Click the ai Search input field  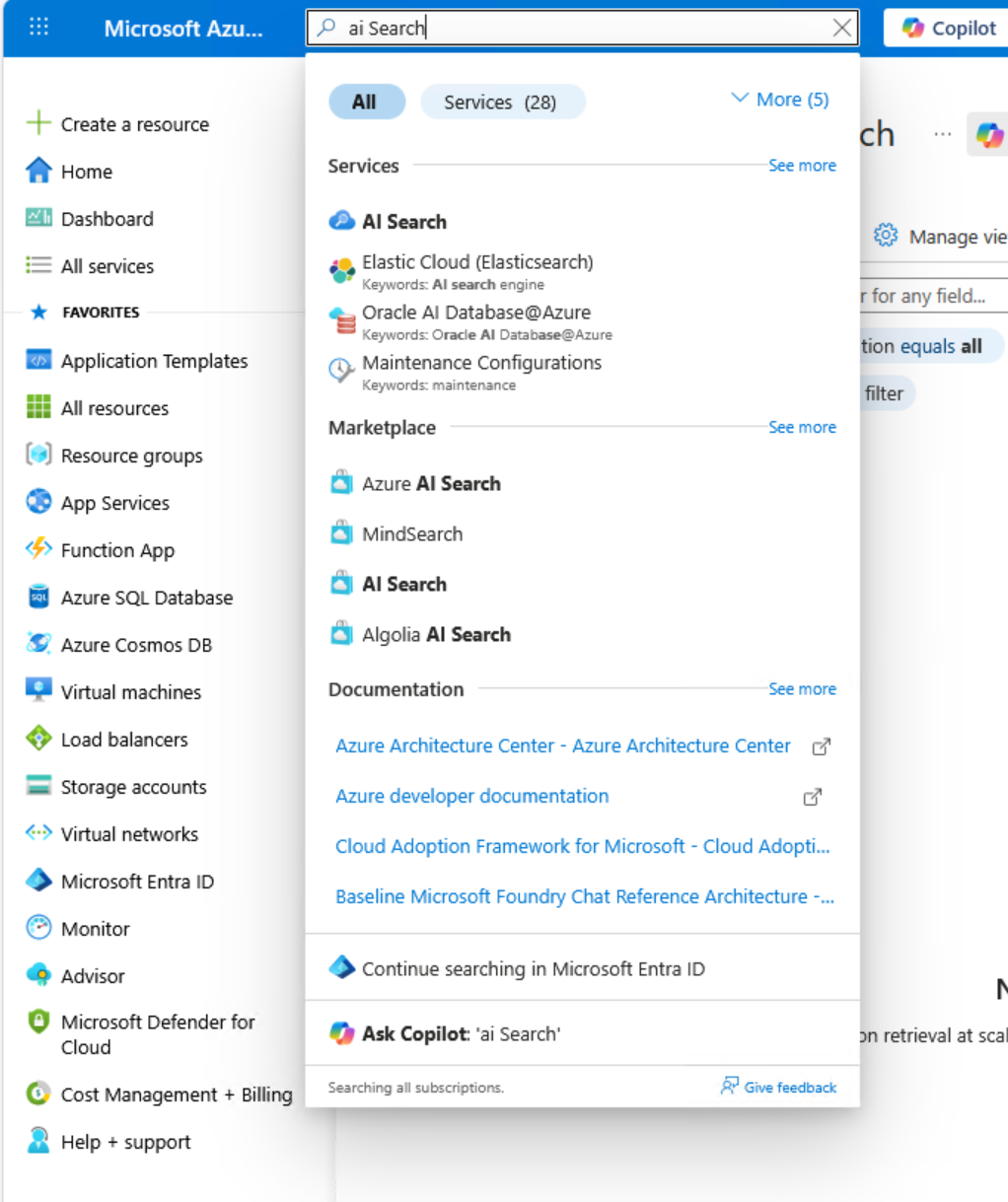point(582,28)
